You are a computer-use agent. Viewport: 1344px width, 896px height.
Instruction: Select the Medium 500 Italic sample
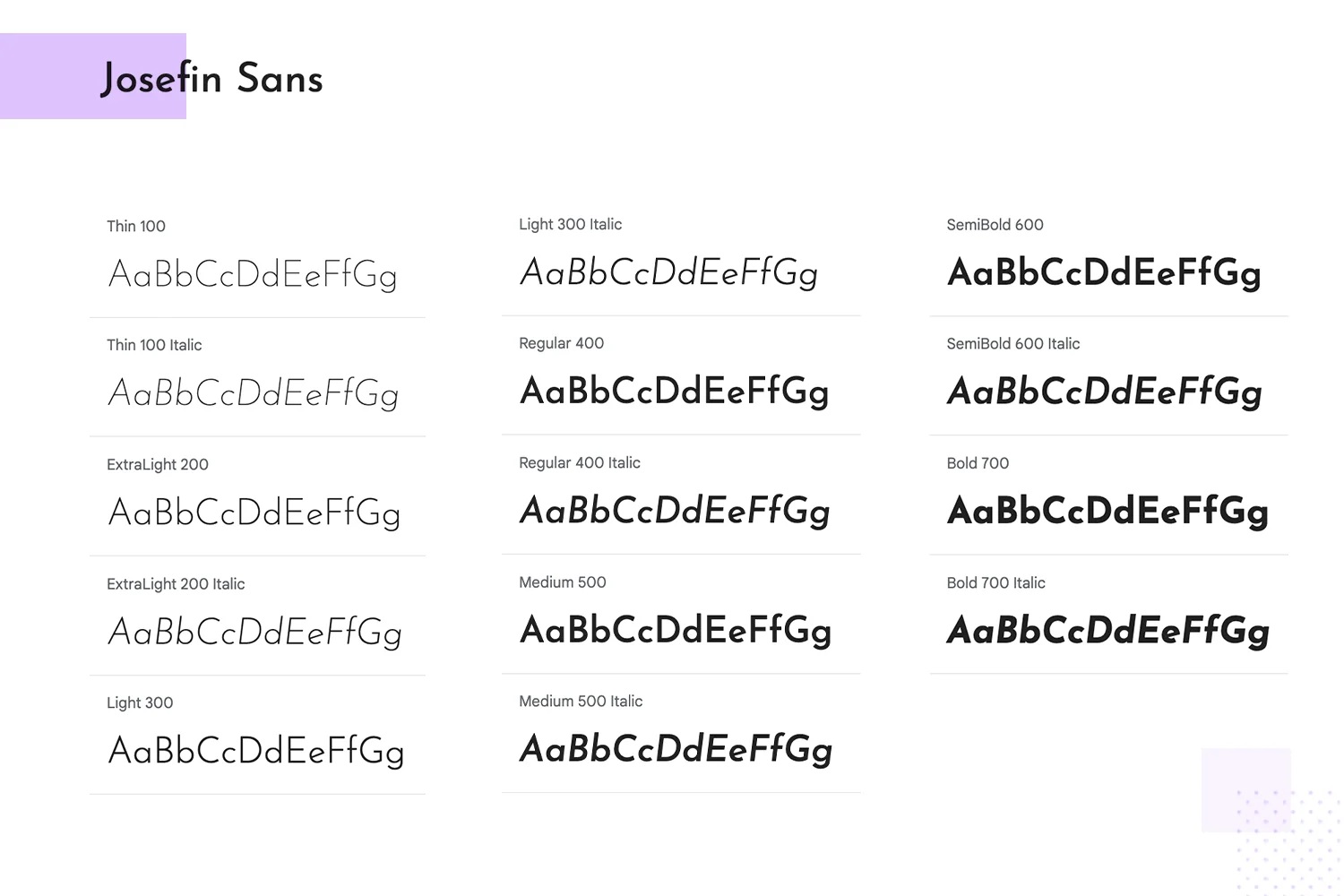676,750
